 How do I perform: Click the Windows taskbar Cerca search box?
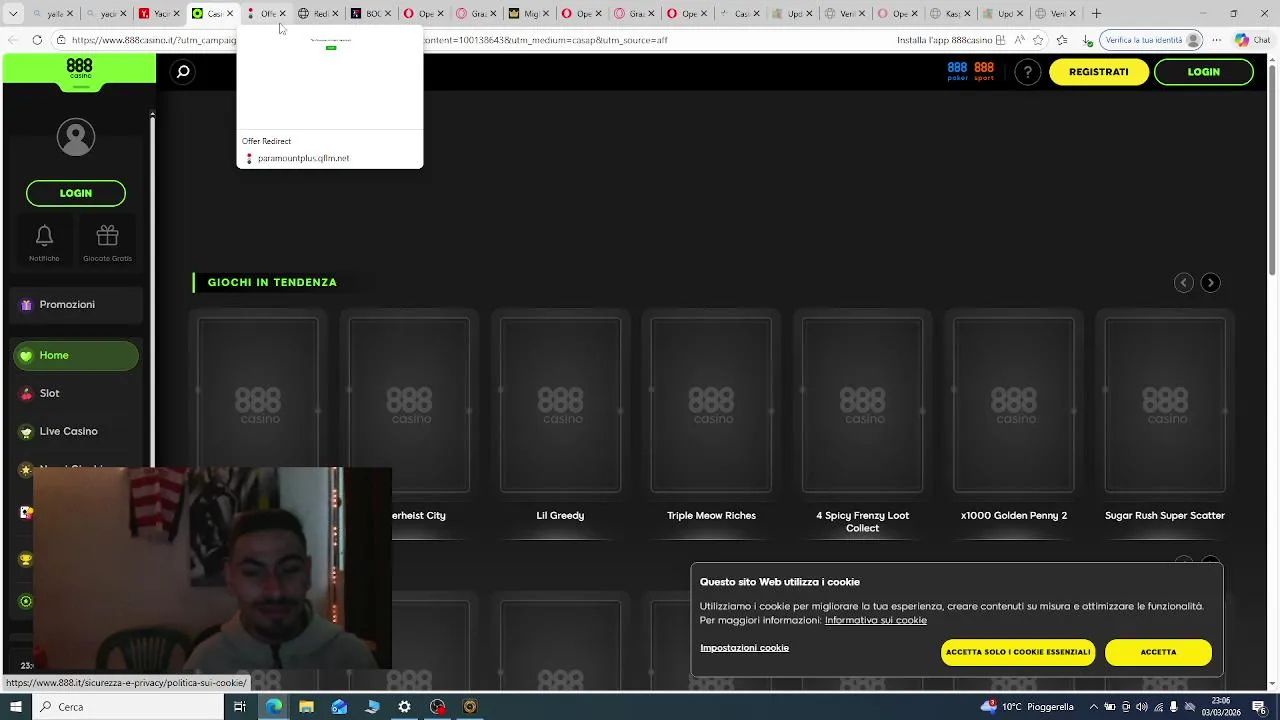pyautogui.click(x=128, y=707)
